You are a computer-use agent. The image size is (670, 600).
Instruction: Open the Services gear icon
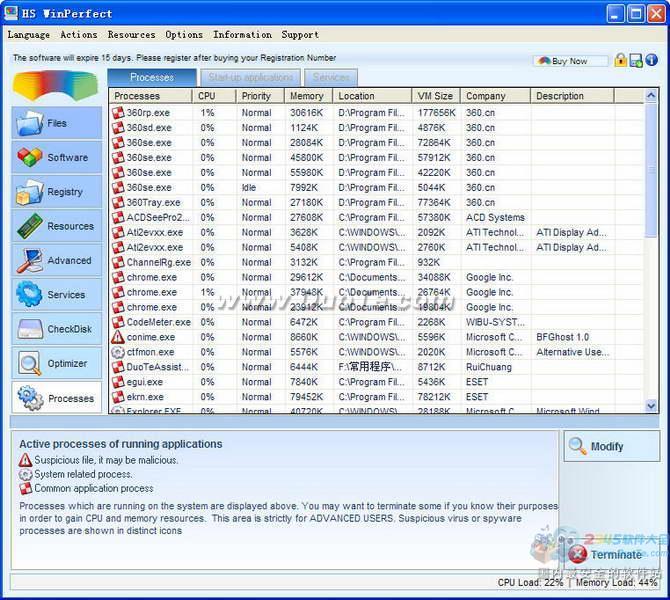pos(29,294)
